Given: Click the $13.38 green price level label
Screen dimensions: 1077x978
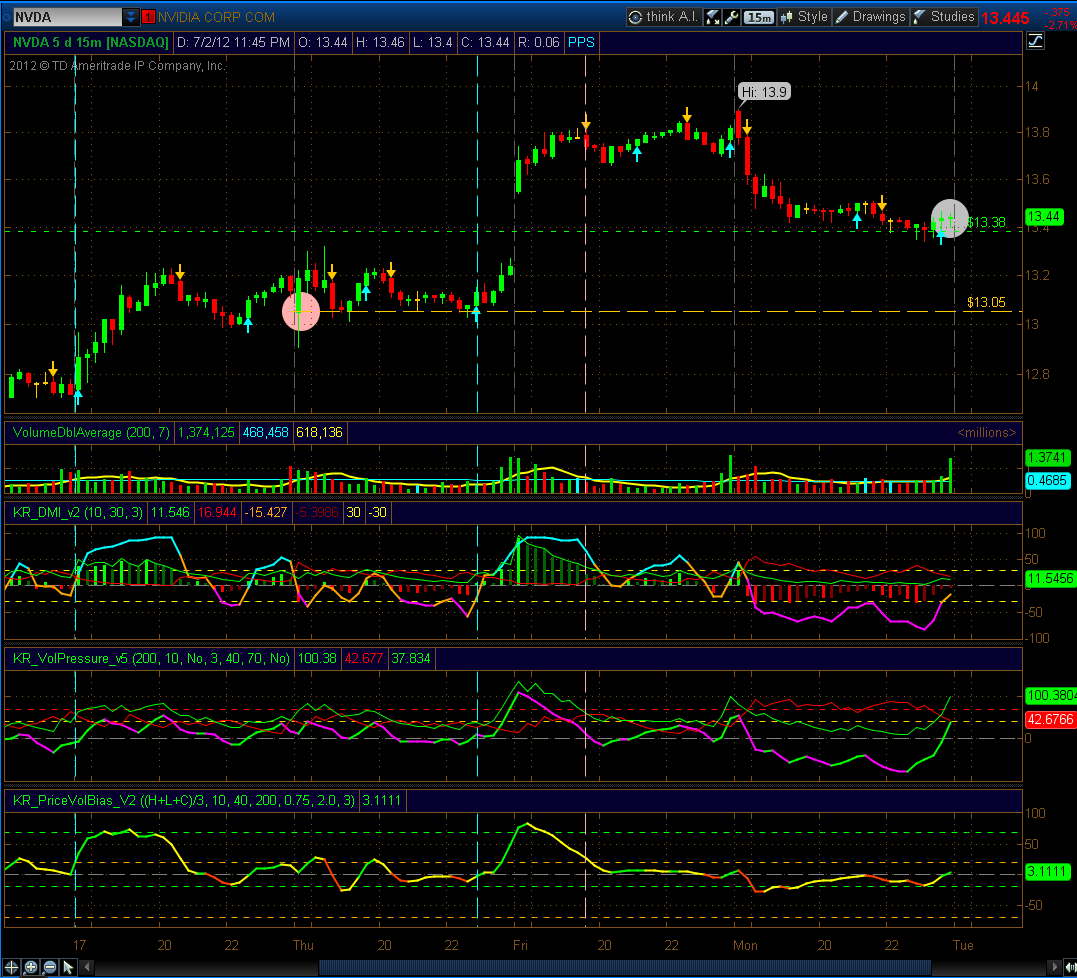Looking at the screenshot, I should click(x=986, y=223).
